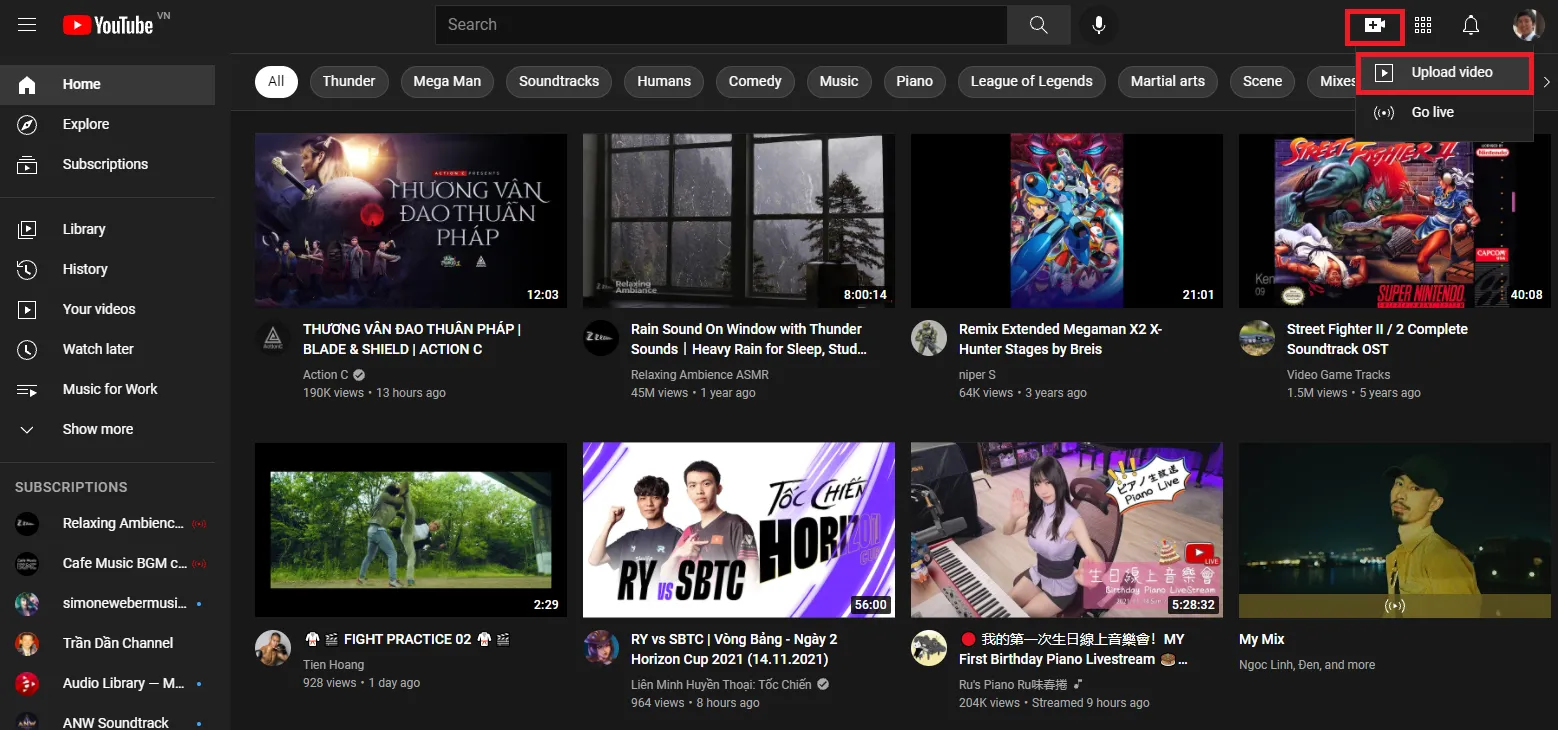Select the Piano filter chip

tap(914, 82)
